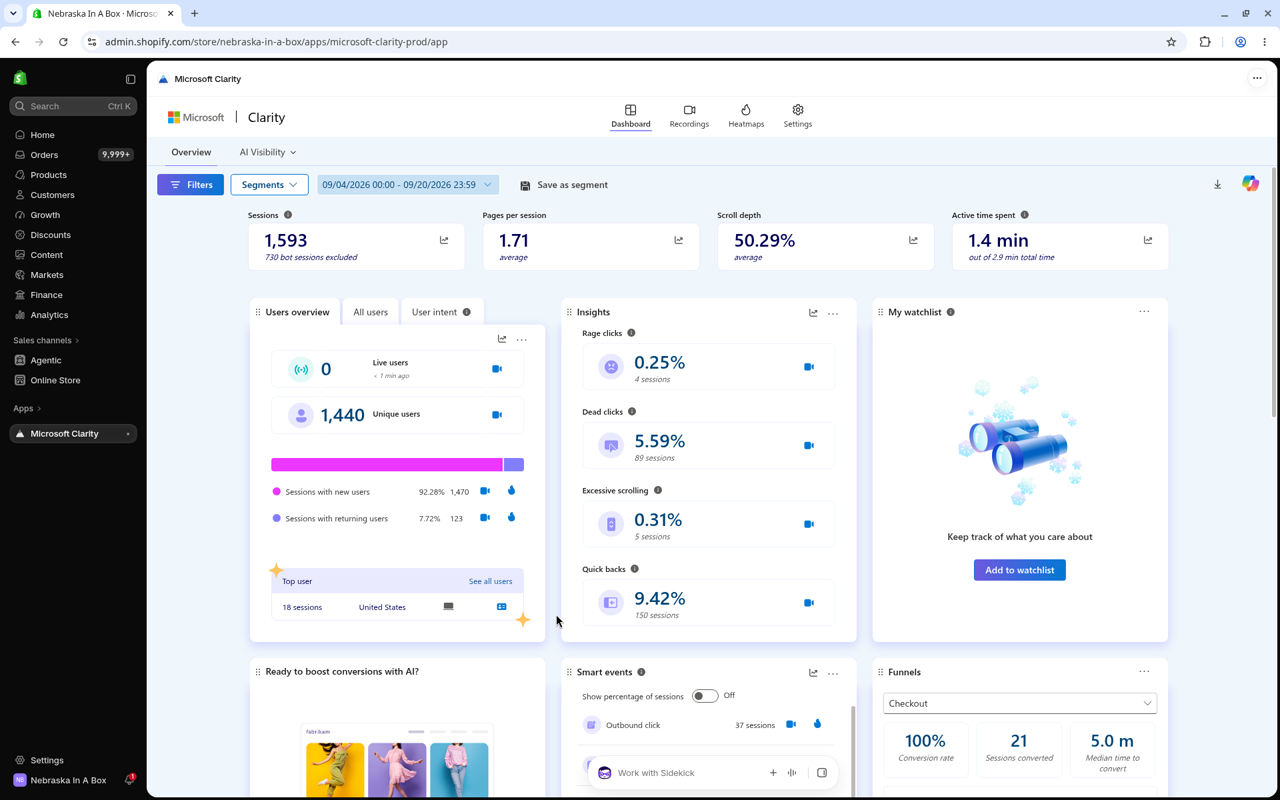This screenshot has width=1280, height=800.
Task: Click Save as segment
Action: tap(564, 185)
